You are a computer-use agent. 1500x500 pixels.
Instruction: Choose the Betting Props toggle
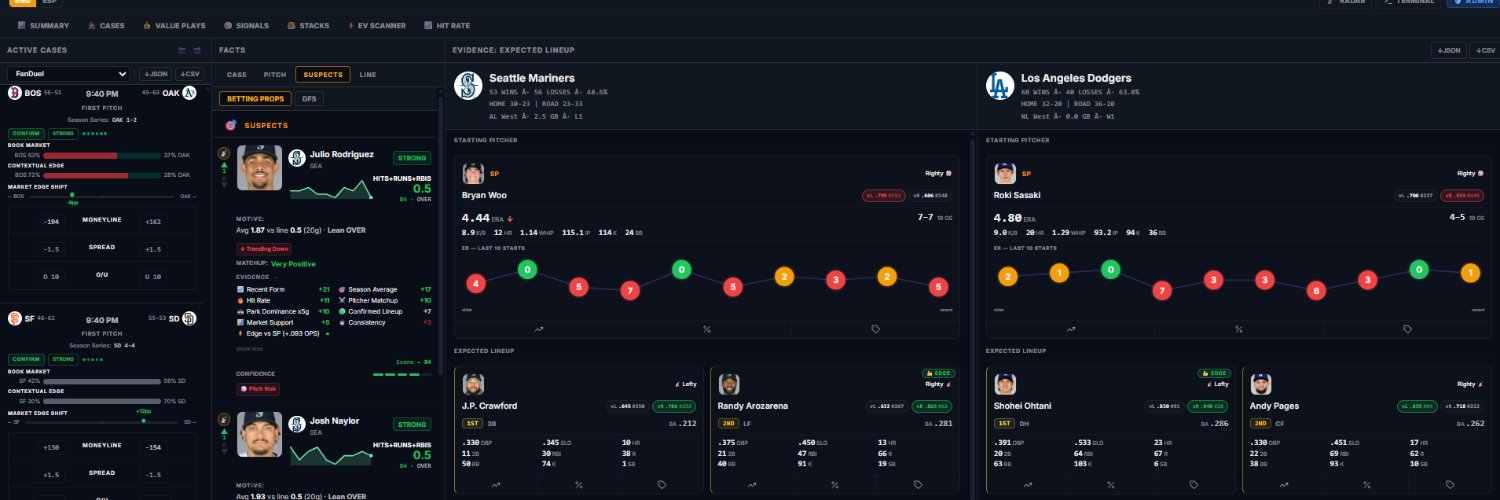[255, 99]
